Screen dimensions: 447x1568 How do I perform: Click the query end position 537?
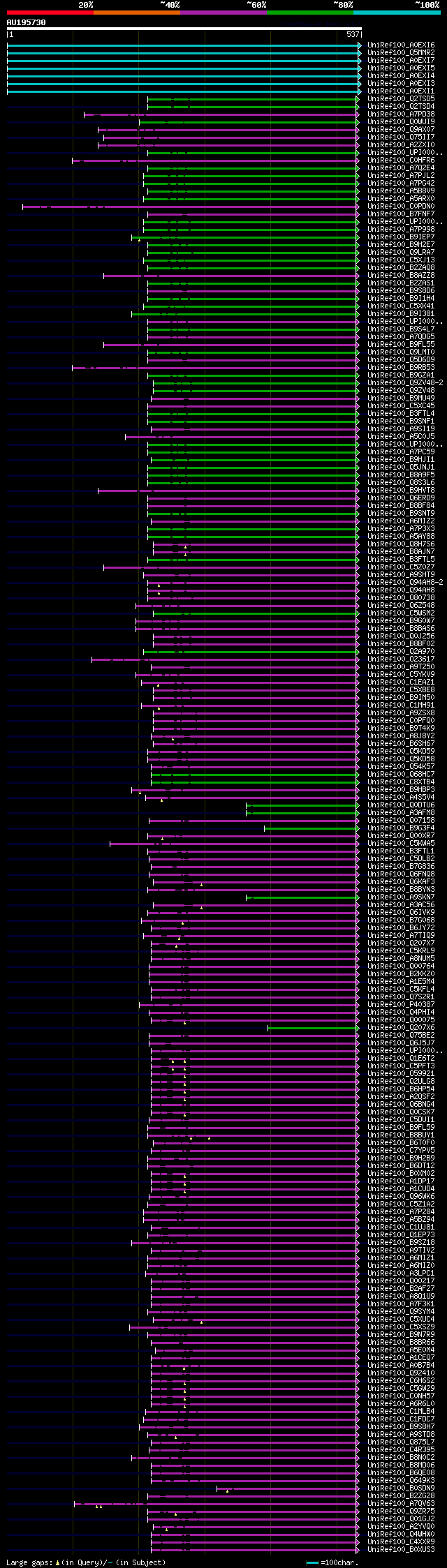(x=353, y=34)
